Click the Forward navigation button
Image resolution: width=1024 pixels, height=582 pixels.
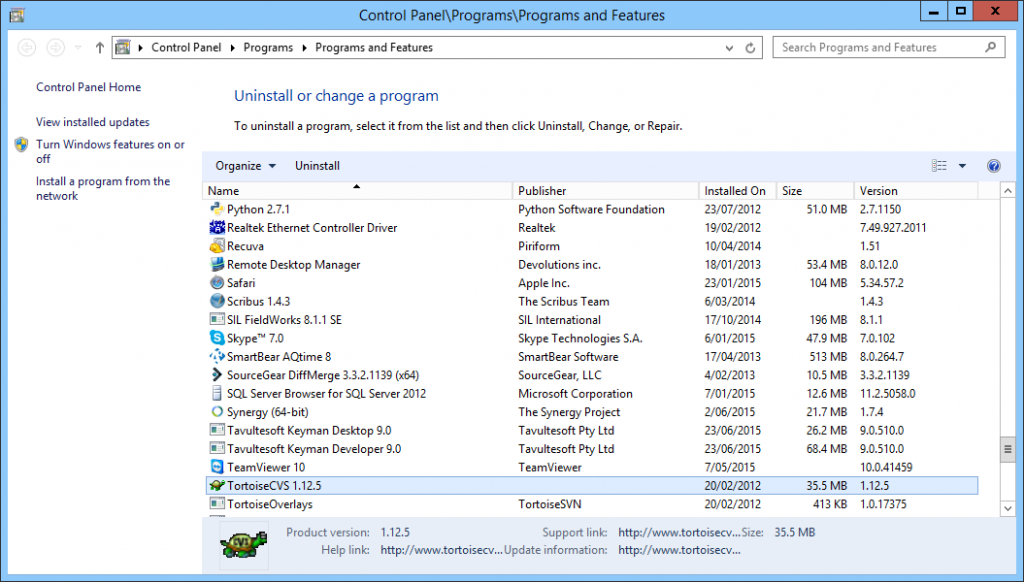pos(56,47)
